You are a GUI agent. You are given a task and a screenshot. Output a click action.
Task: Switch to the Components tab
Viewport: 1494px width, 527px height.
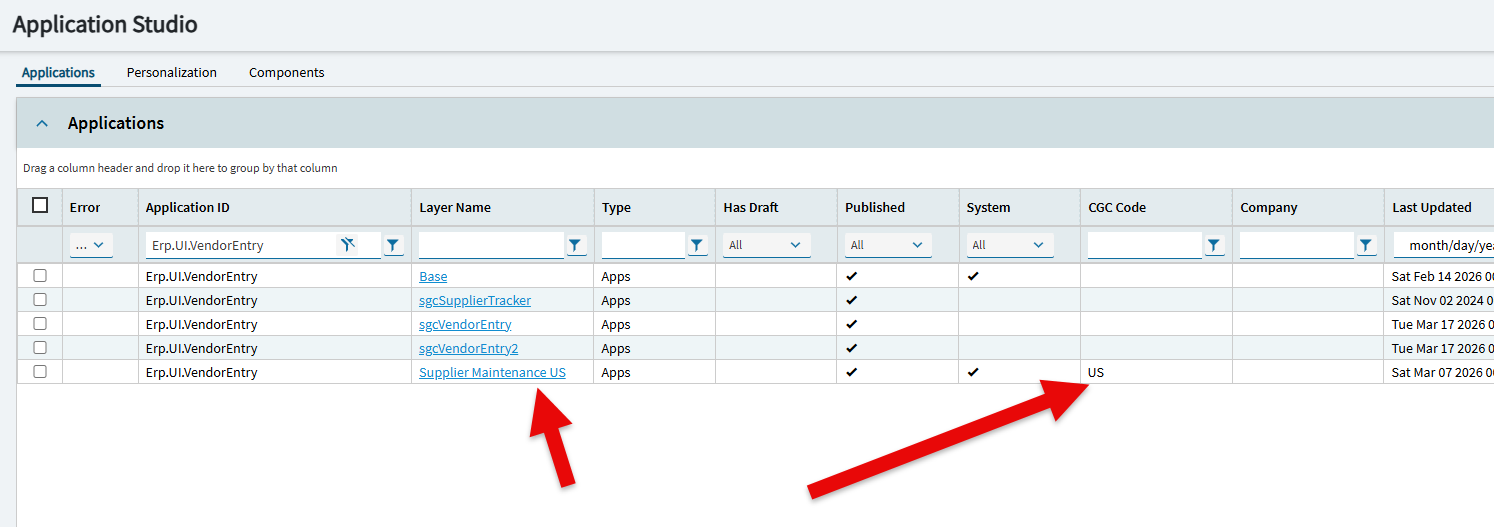(x=287, y=72)
